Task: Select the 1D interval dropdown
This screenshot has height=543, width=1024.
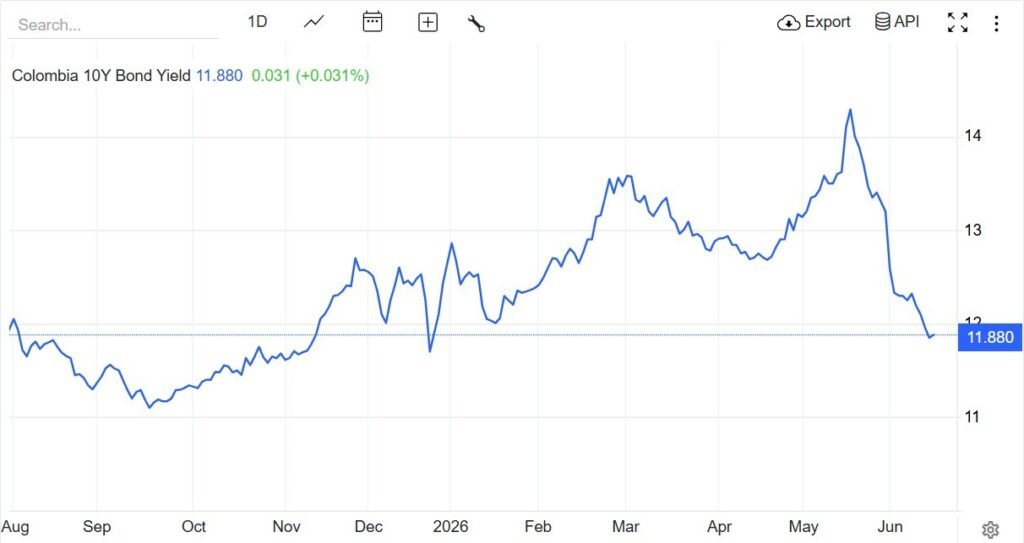Action: [257, 22]
